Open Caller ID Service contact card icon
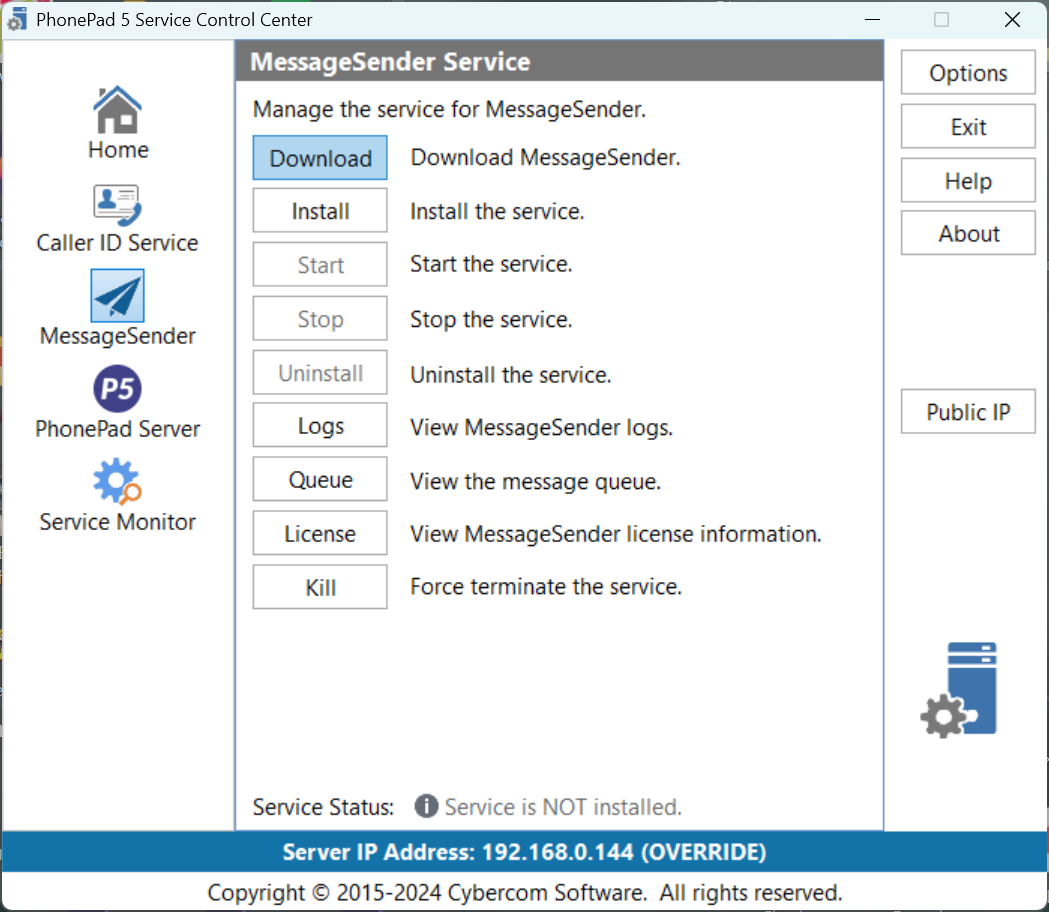This screenshot has height=912, width=1049. (x=117, y=205)
